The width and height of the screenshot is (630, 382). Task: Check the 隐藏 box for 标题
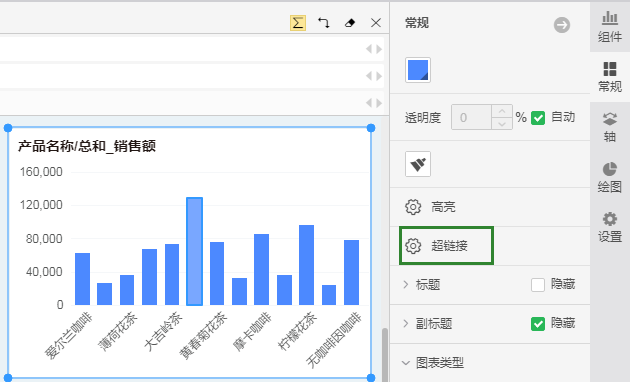538,285
